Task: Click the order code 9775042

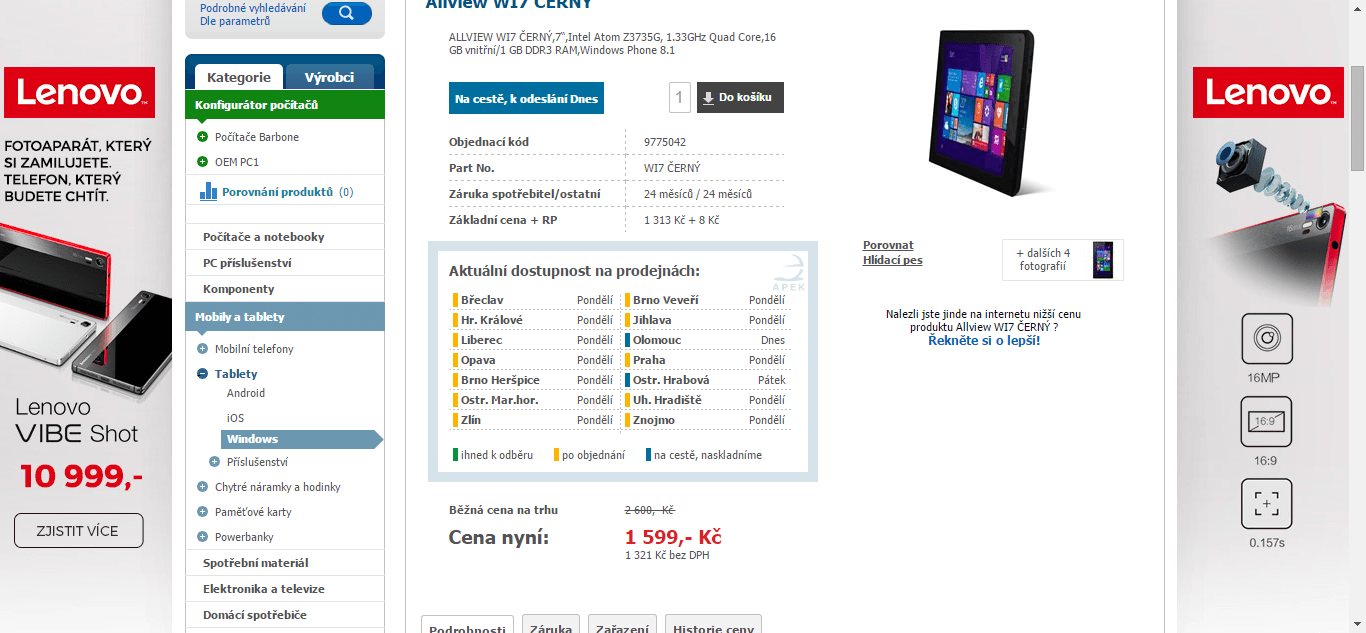Action: 665,142
